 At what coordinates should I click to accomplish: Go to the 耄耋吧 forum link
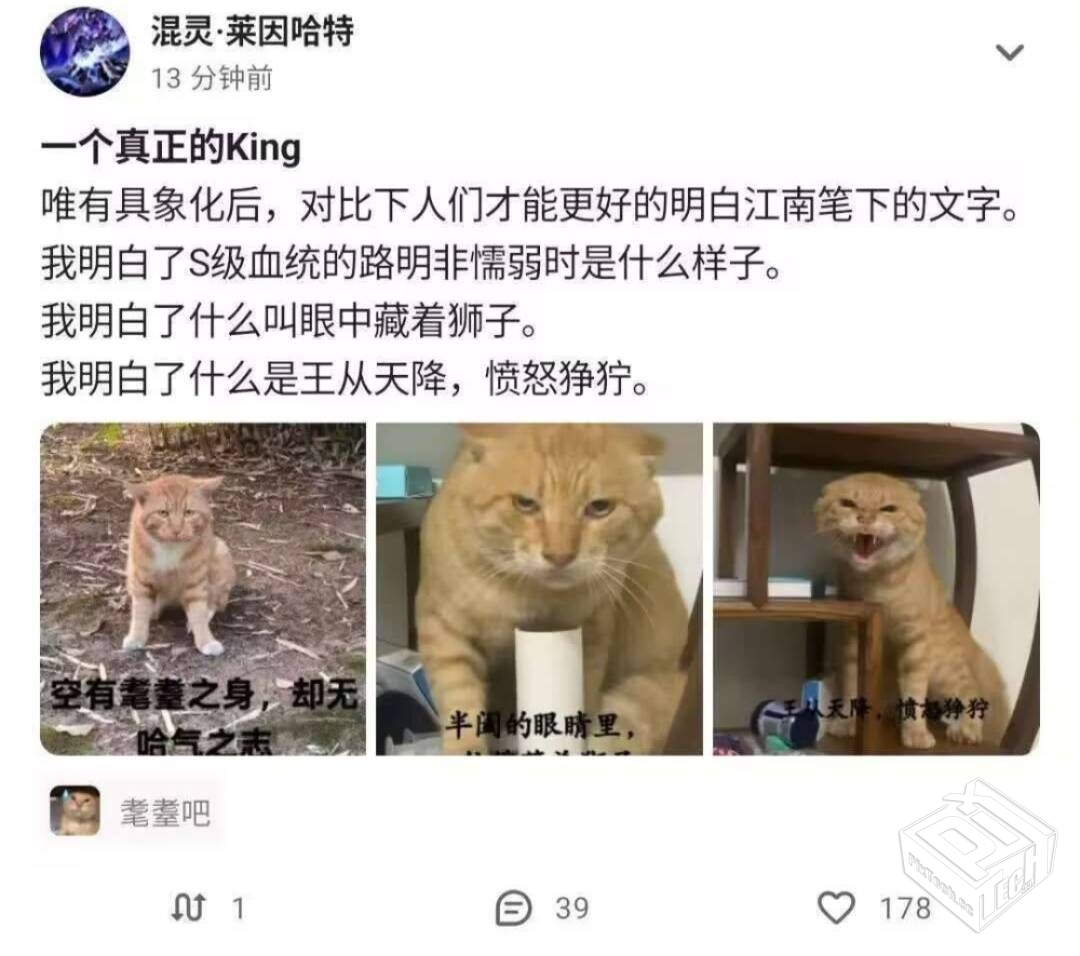point(165,812)
